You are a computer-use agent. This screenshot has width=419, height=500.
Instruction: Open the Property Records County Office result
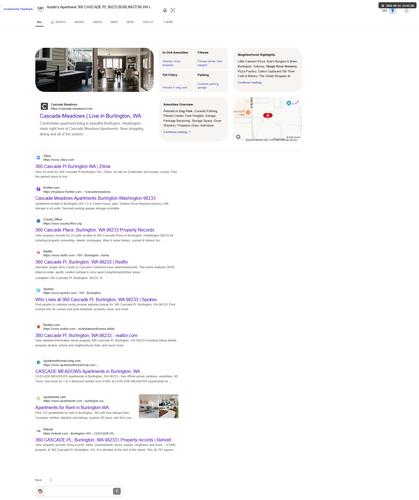[x=95, y=230]
